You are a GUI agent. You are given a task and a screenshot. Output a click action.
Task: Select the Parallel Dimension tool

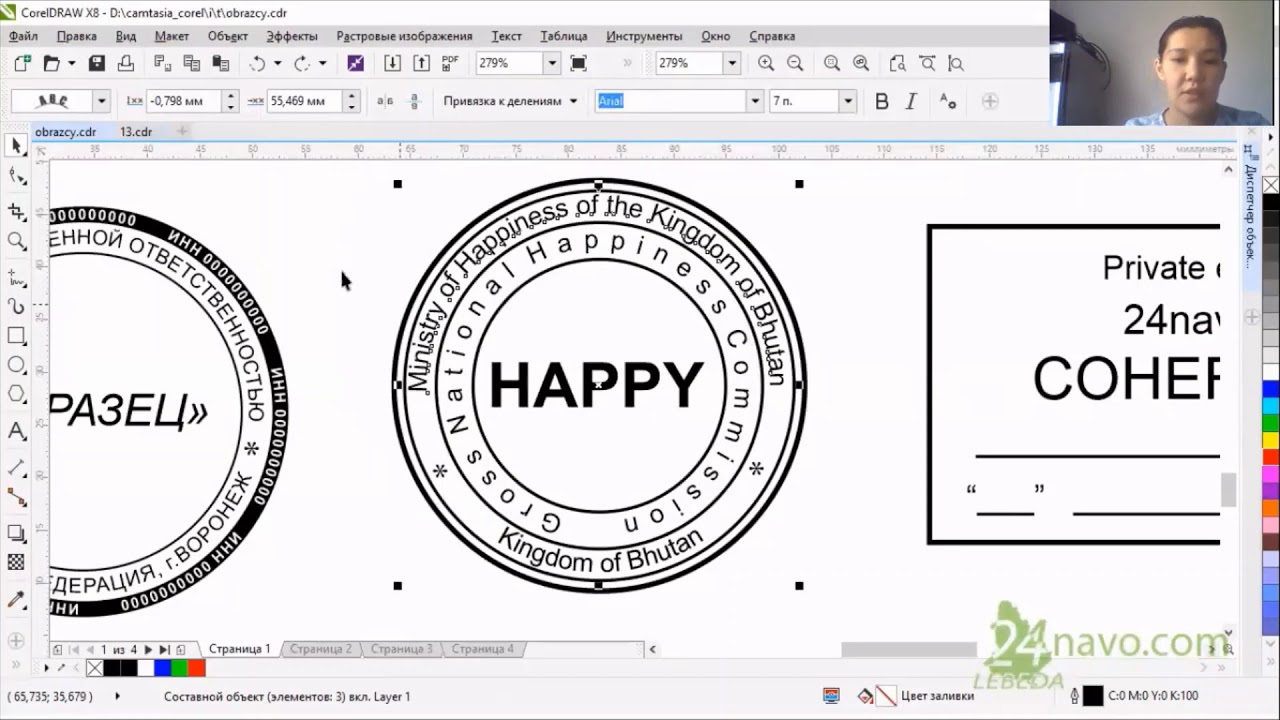(x=16, y=466)
